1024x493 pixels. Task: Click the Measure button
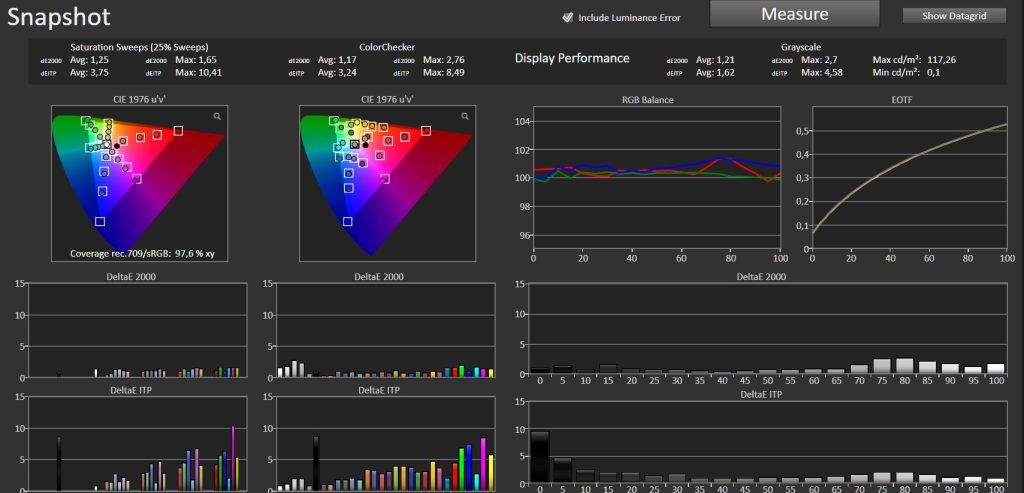pyautogui.click(x=794, y=14)
